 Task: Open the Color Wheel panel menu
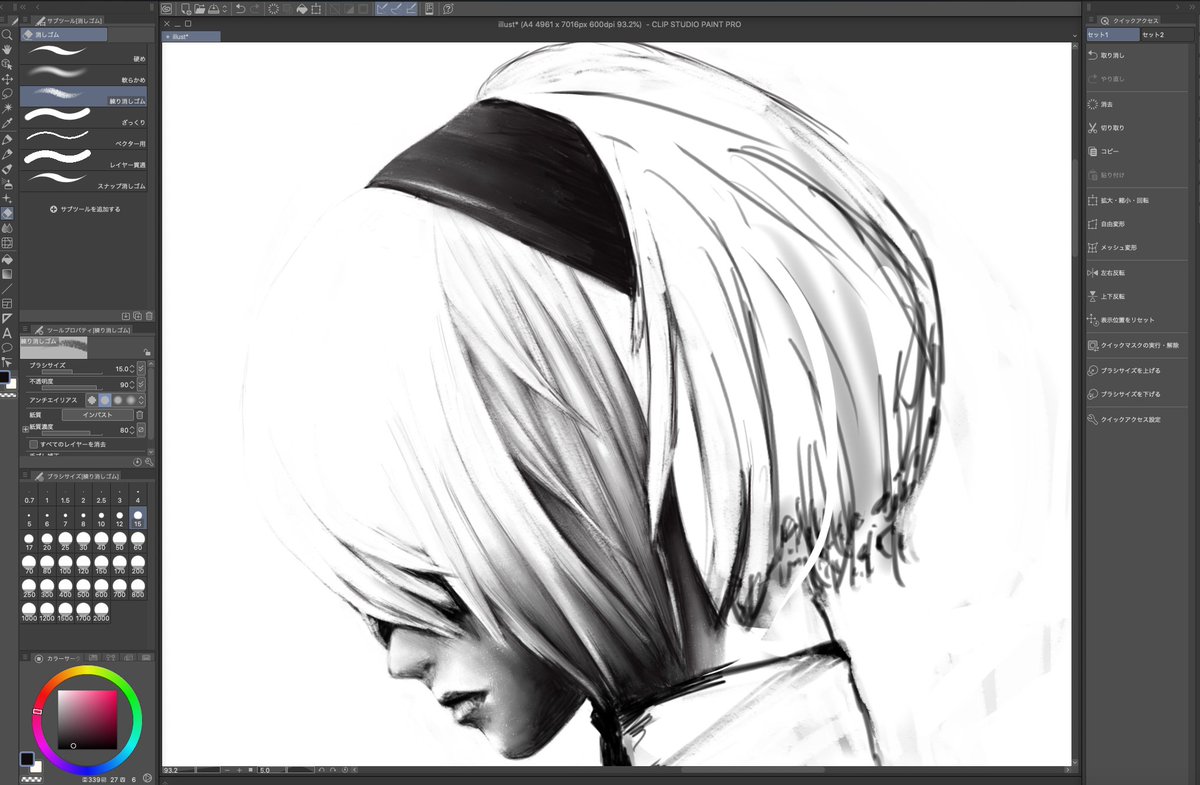25,657
